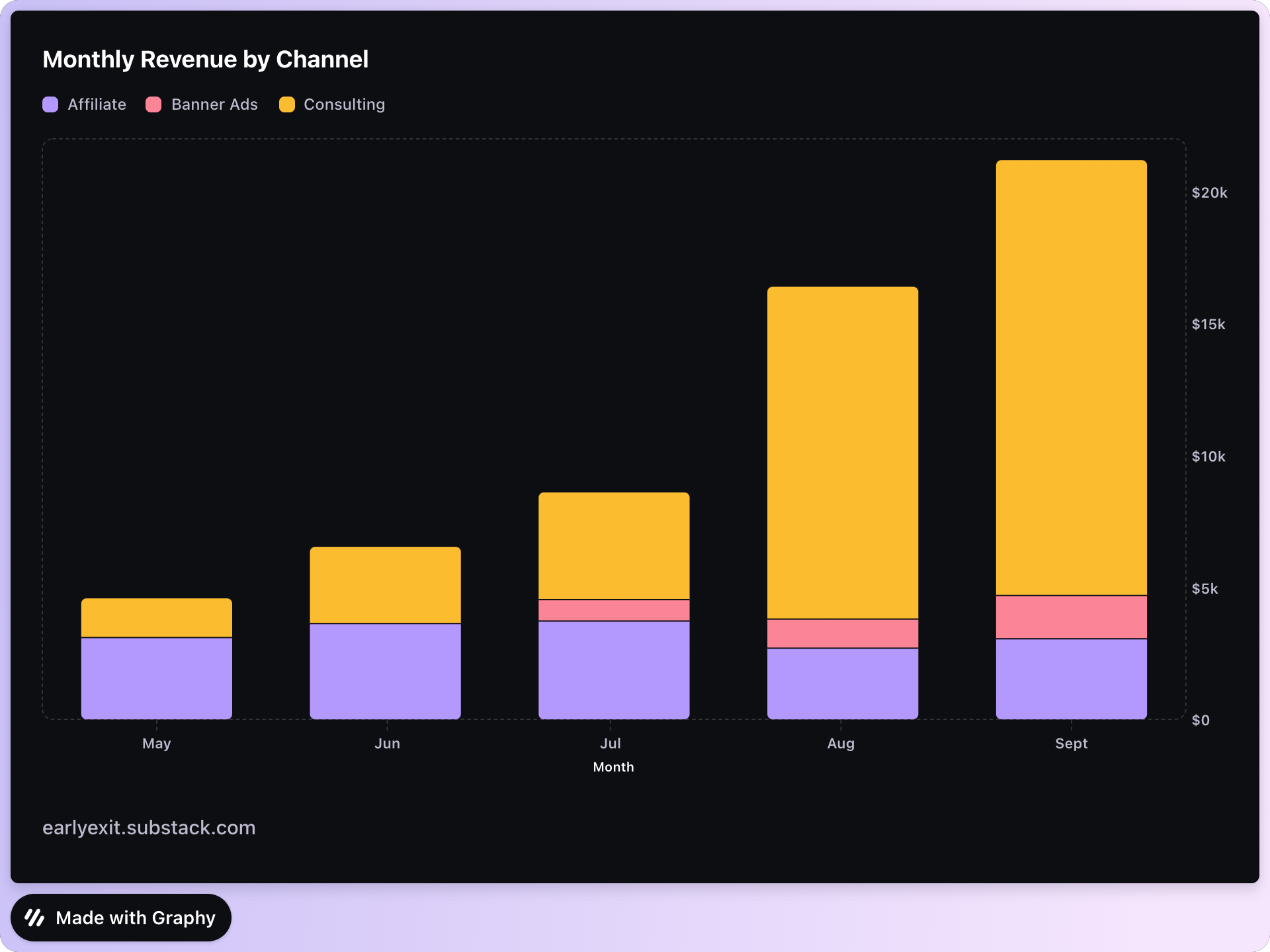Click the $20k y-axis label
Screen dimensions: 1270x952
coord(1208,193)
